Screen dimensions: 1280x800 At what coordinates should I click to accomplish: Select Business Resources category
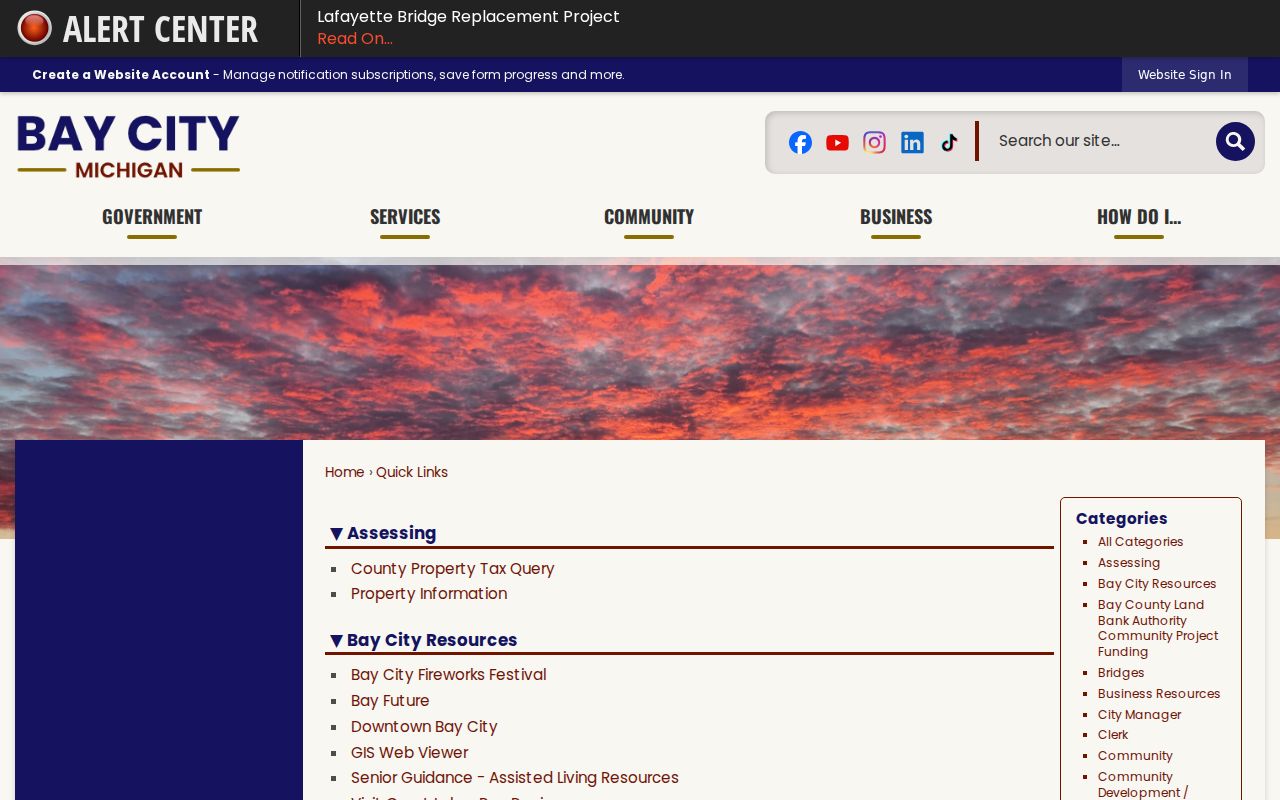(x=1159, y=694)
